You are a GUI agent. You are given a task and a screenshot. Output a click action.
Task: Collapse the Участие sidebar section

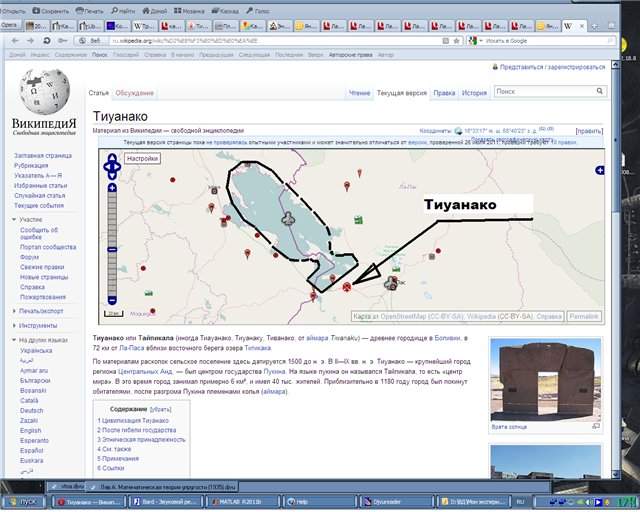click(30, 219)
